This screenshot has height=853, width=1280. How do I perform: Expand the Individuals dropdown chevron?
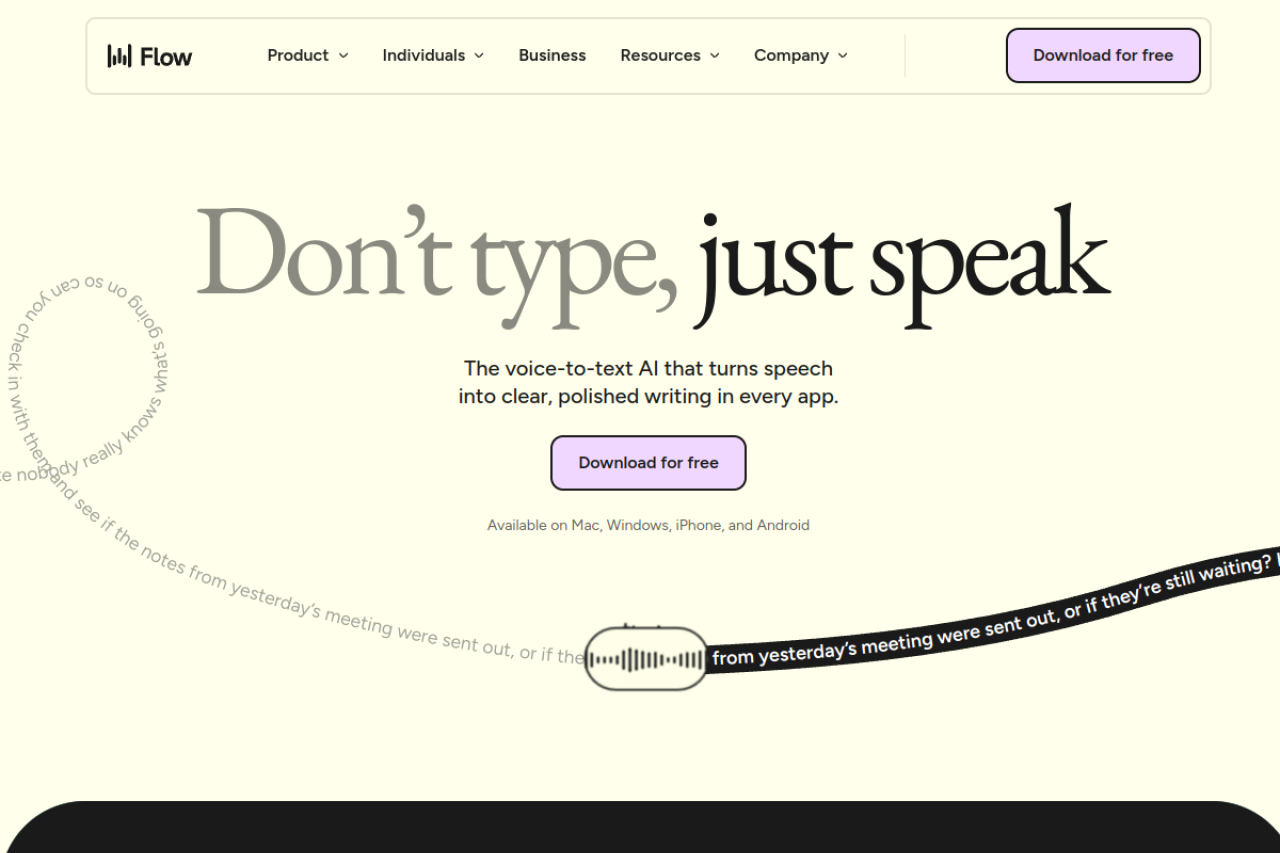[479, 56]
